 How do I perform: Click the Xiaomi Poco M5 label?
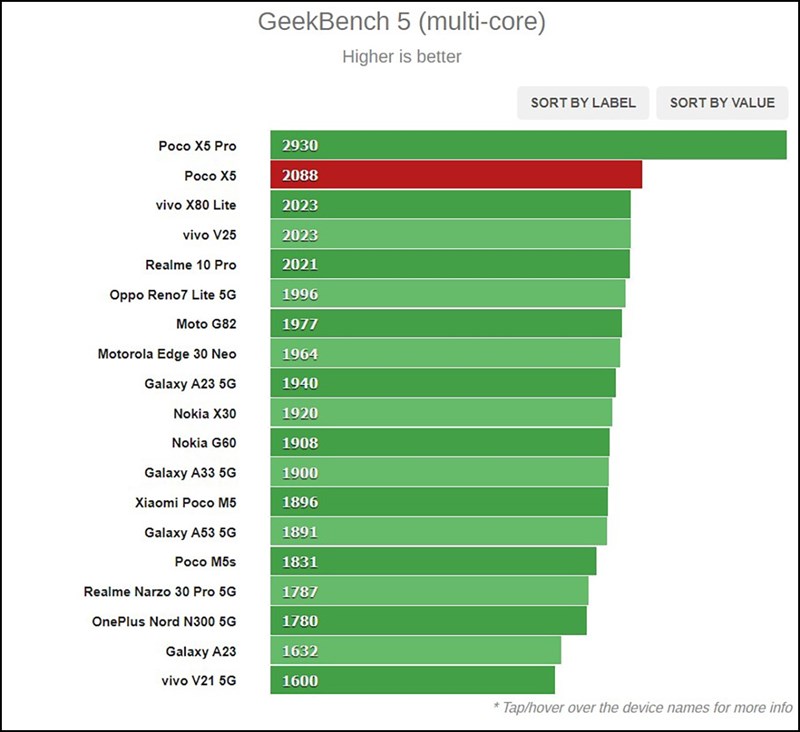click(186, 502)
